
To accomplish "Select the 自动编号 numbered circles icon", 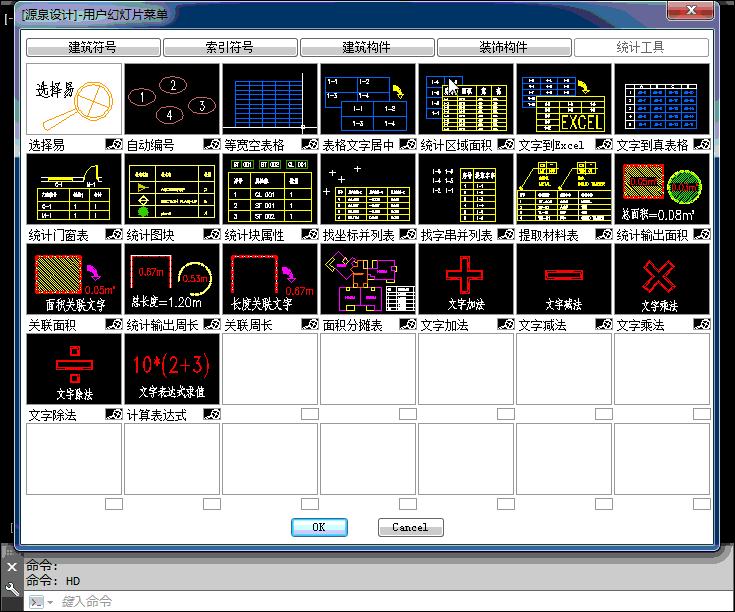I will pos(172,99).
